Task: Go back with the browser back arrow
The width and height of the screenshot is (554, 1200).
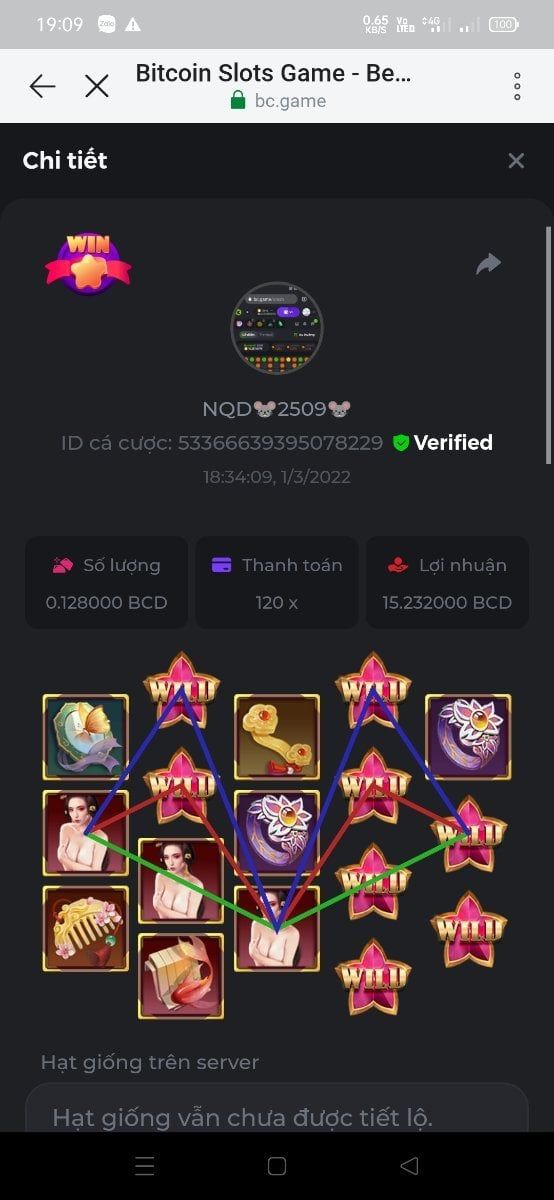Action: (x=42, y=86)
